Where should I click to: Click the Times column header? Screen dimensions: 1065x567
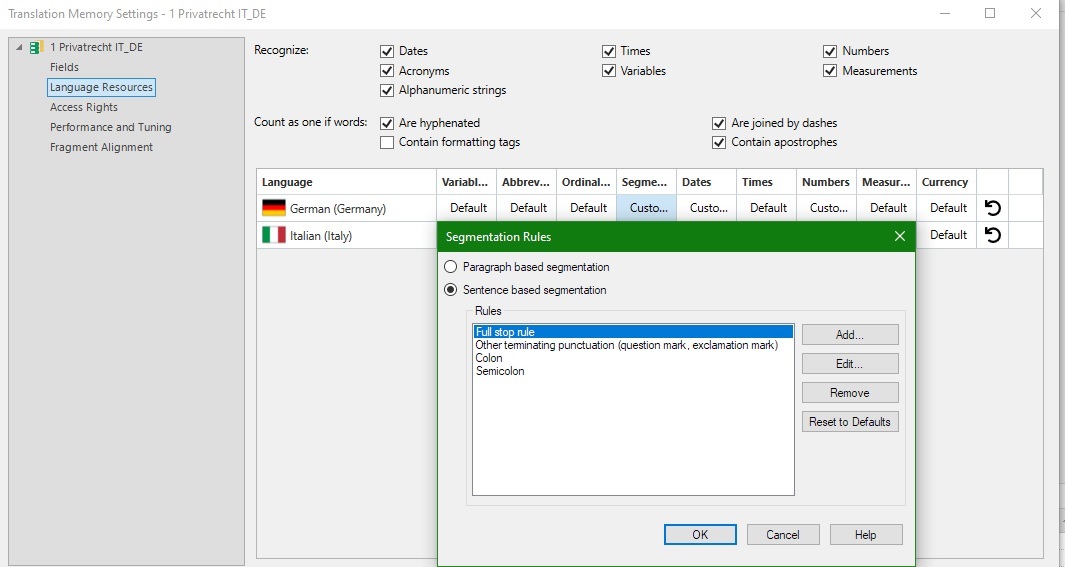coord(766,182)
